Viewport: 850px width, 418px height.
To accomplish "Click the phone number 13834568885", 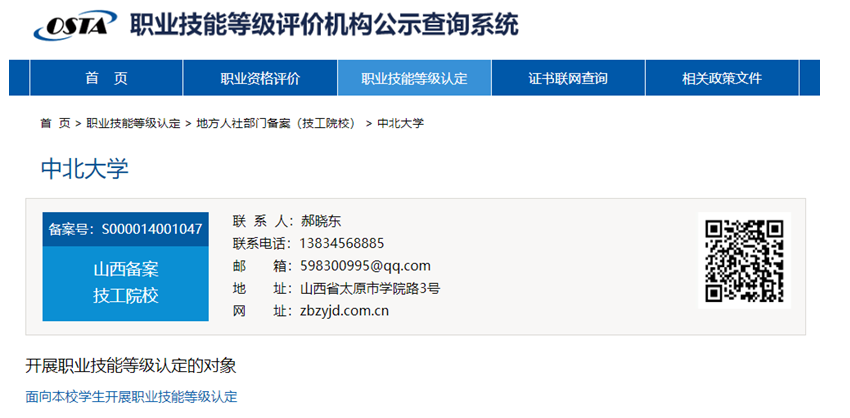I will (343, 243).
